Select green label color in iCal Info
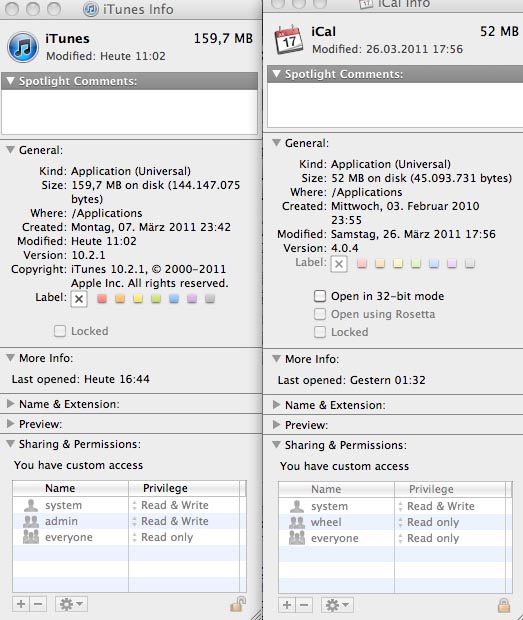The image size is (523, 620). [x=416, y=263]
